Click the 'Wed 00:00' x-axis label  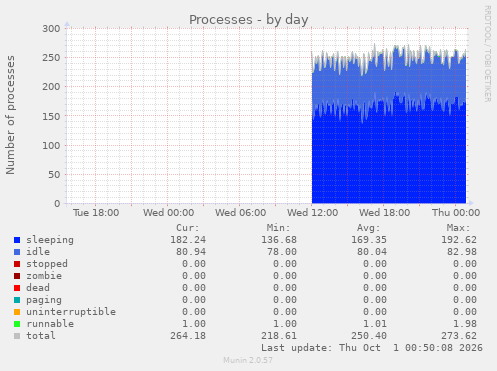pos(169,213)
